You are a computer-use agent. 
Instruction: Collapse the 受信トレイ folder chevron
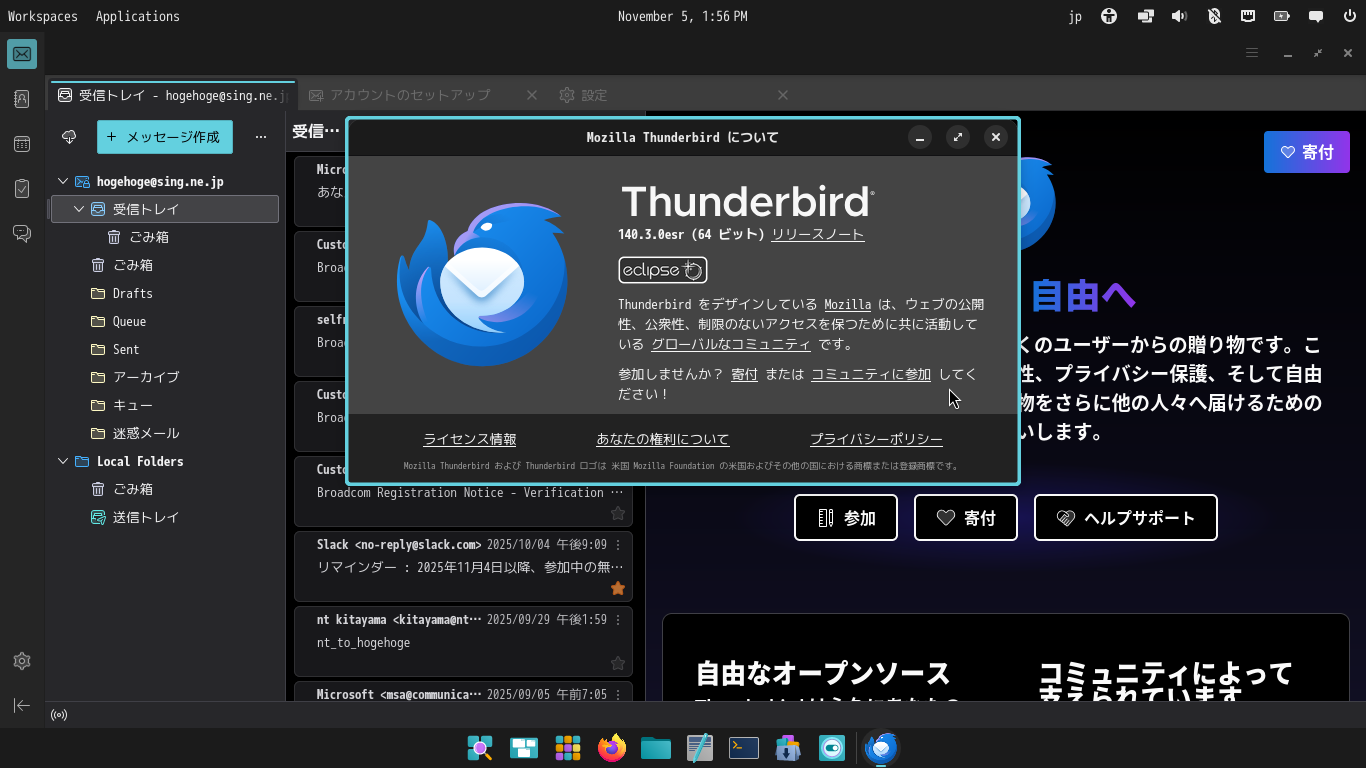click(79, 209)
